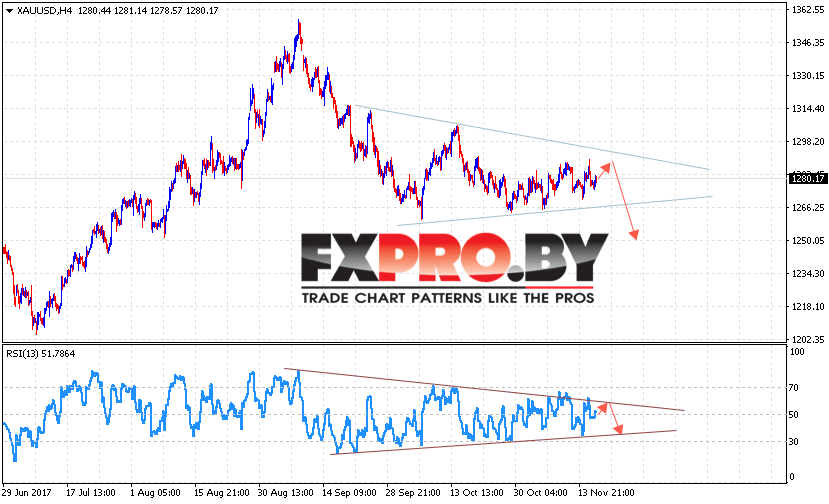Pick the 1346.35 price scale label
The image size is (829, 504).
(808, 42)
